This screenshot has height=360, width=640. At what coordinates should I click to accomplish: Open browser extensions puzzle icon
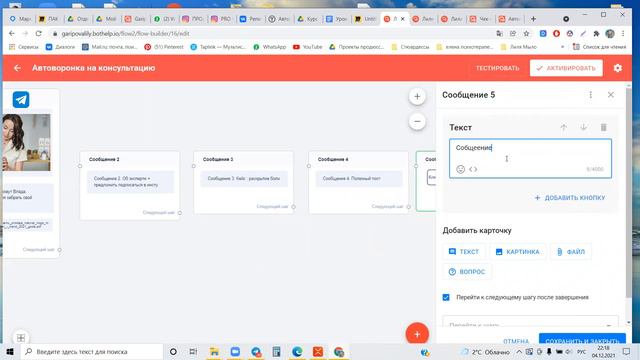pyautogui.click(x=596, y=33)
